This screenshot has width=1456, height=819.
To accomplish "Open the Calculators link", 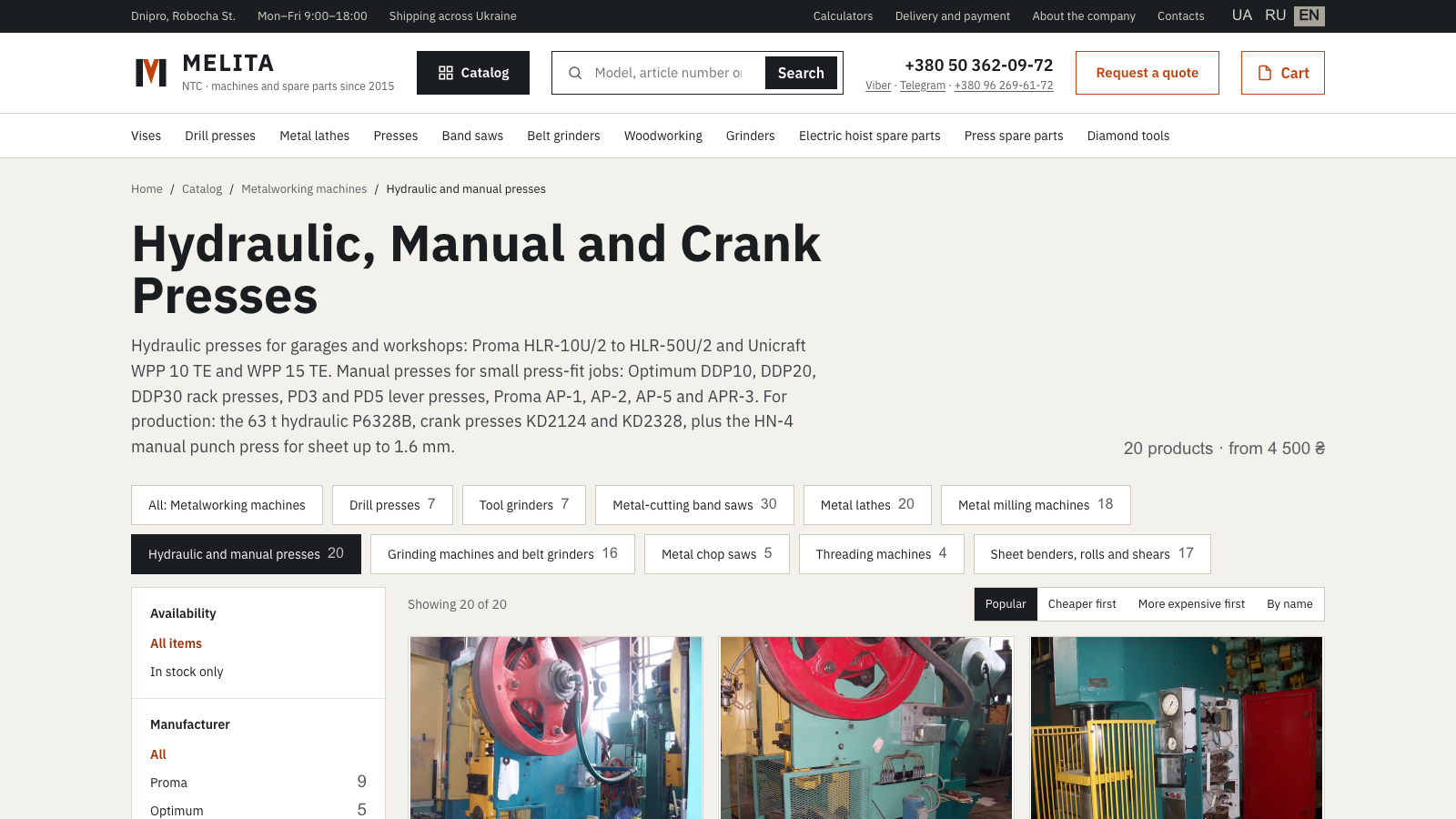I will click(843, 16).
